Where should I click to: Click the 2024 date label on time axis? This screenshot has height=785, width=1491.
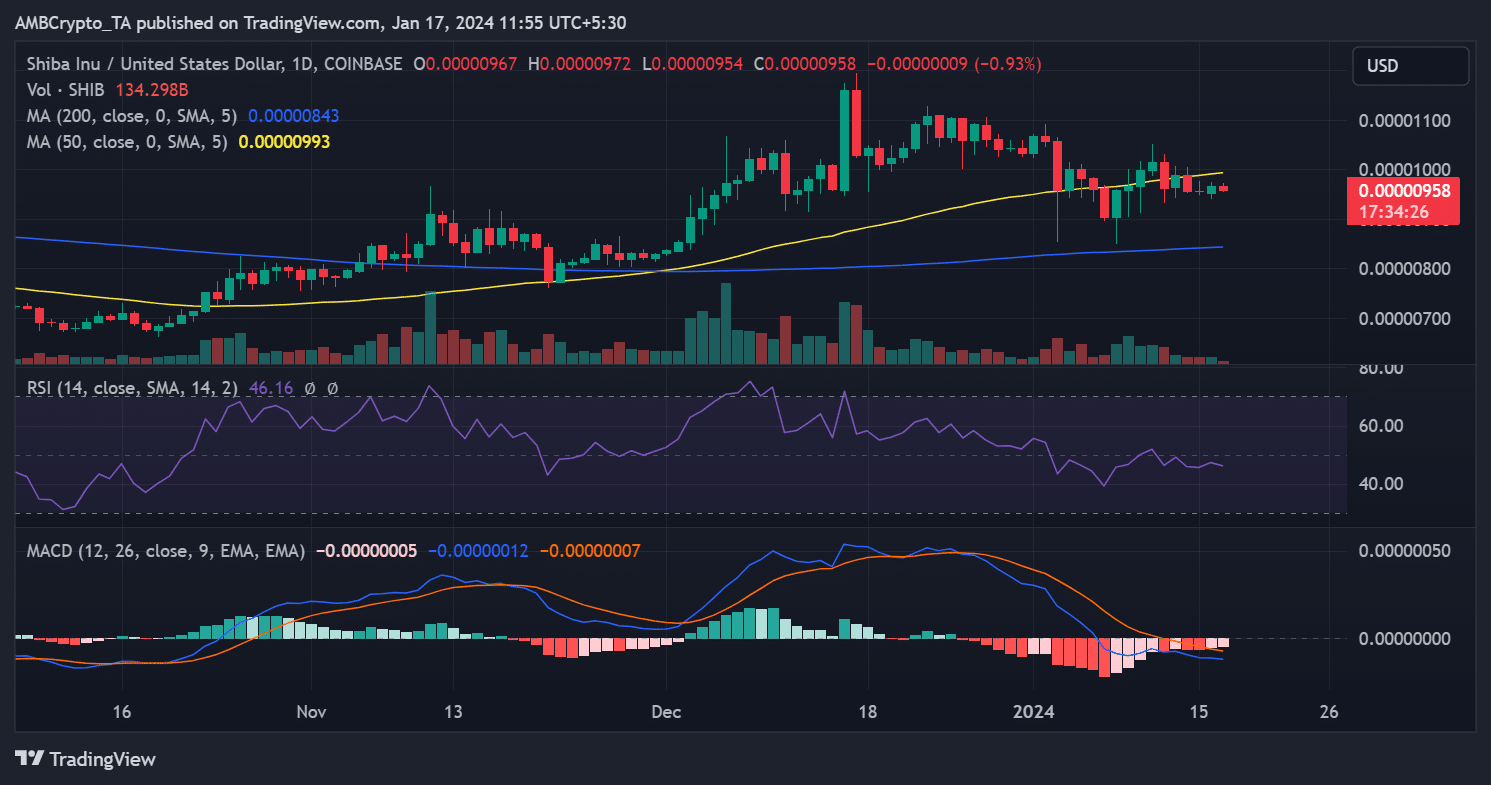[x=1034, y=712]
